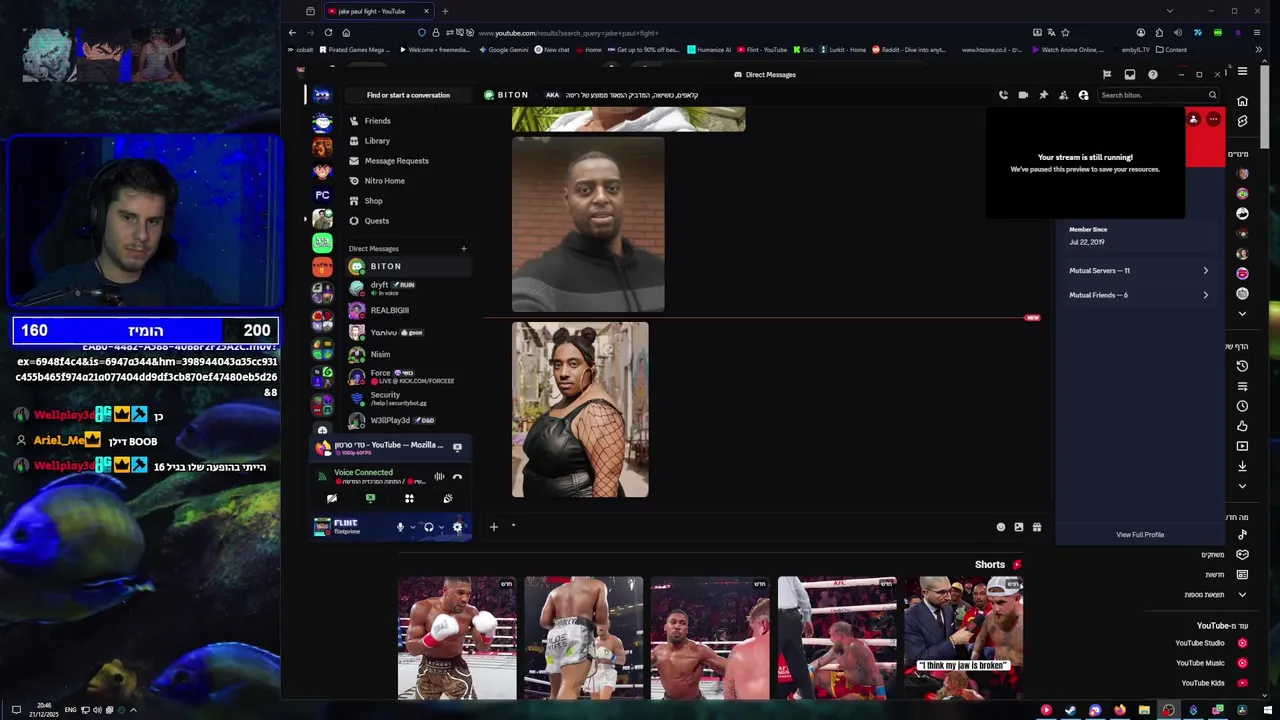The image size is (1280, 720).
Task: Deafen with the headphones icon
Action: (429, 527)
